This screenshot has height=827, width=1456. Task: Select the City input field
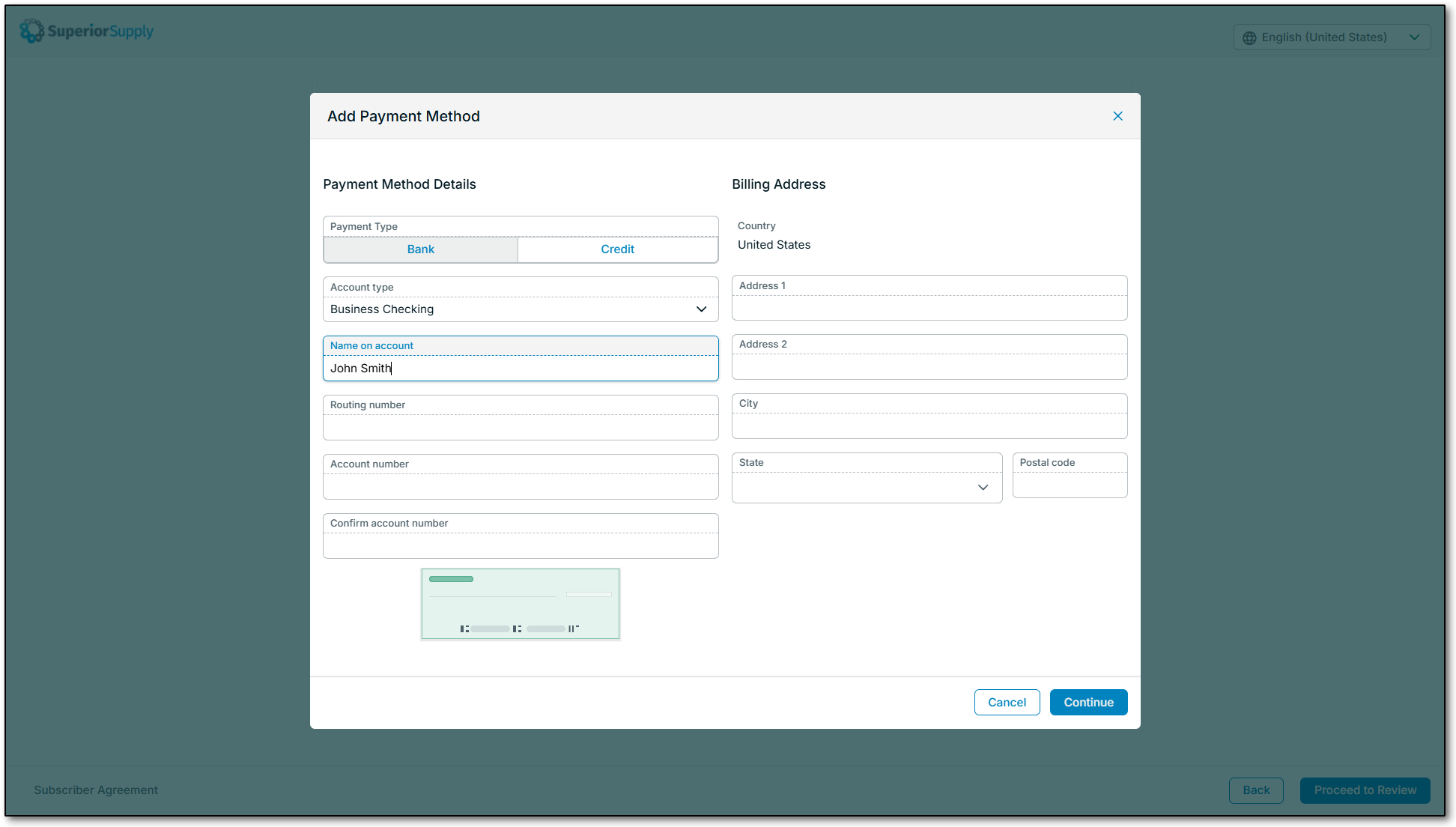(929, 416)
